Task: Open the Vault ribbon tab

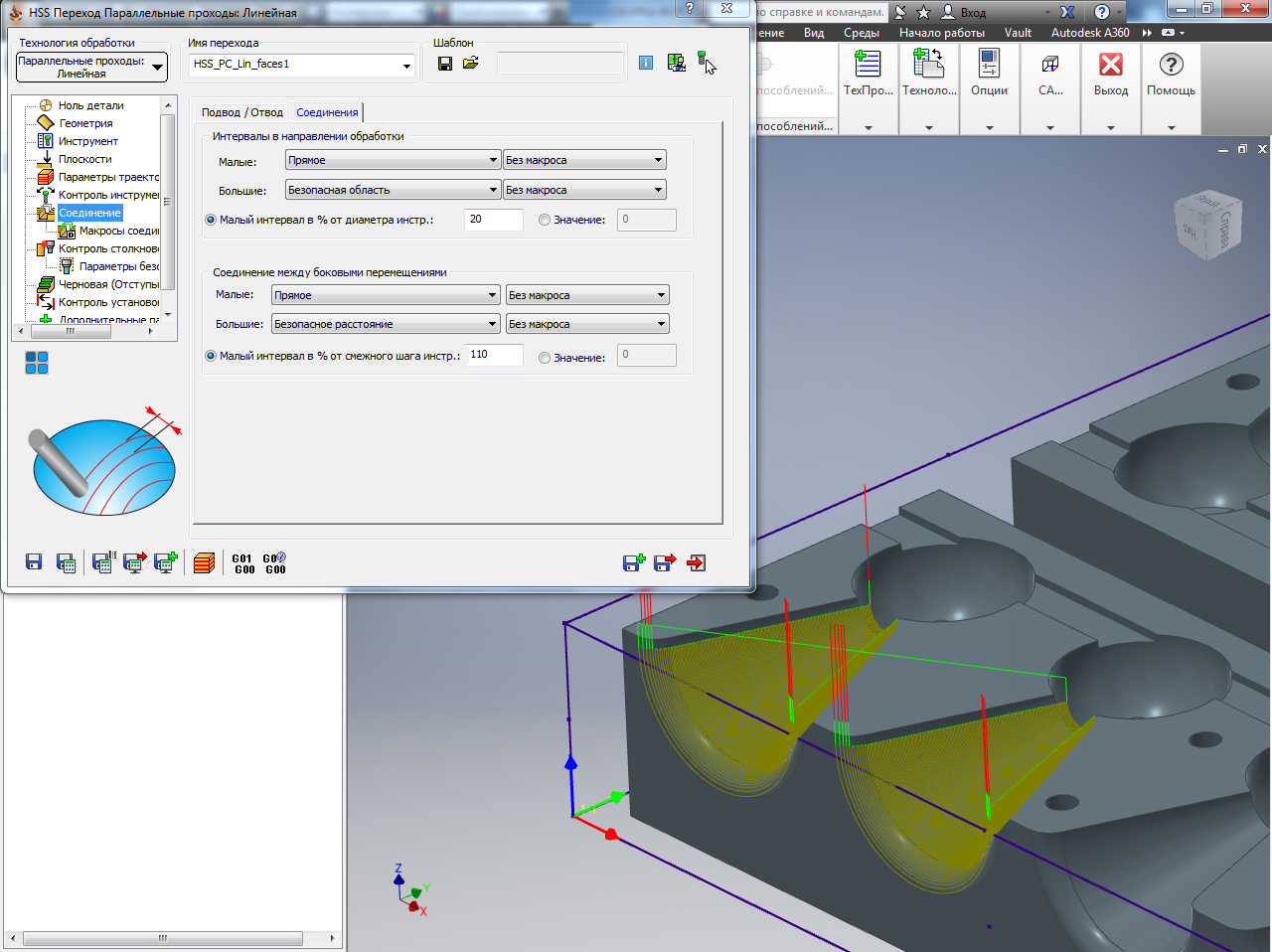Action: 1018,33
